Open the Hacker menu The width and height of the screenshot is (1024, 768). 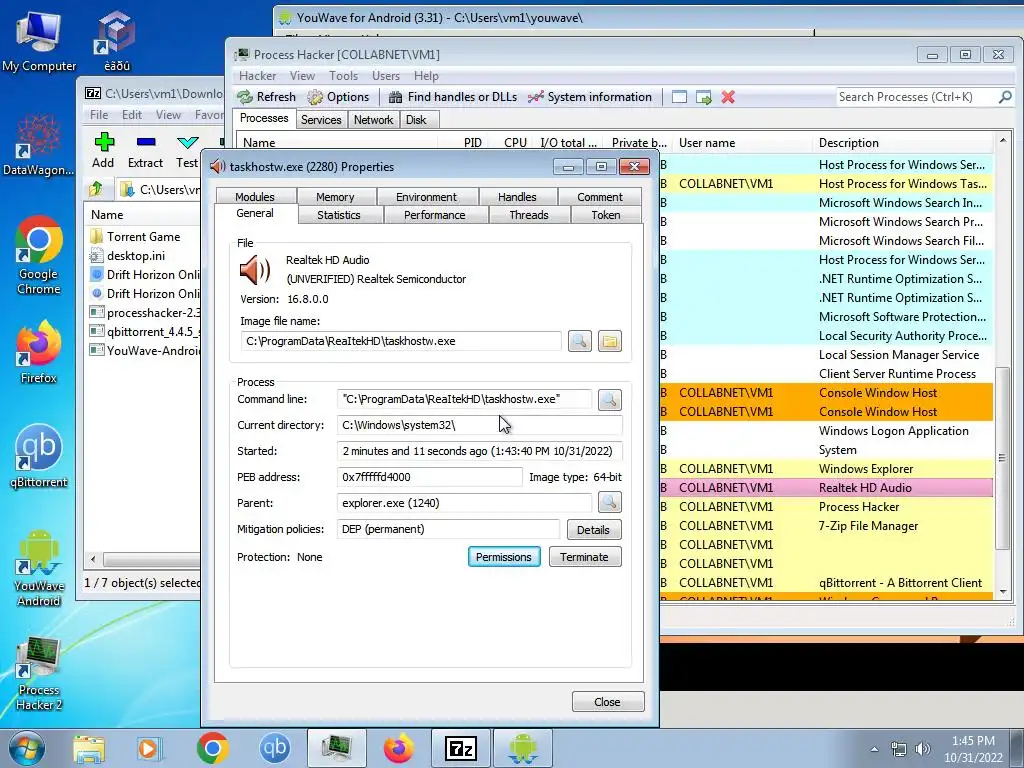click(257, 76)
